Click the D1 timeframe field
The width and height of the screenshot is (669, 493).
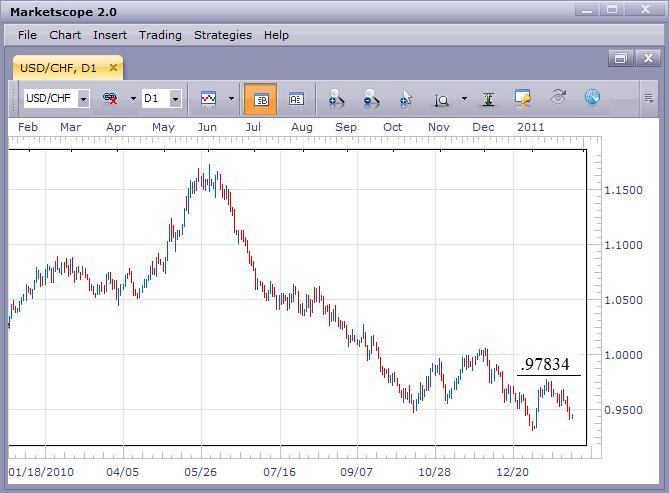(x=156, y=99)
